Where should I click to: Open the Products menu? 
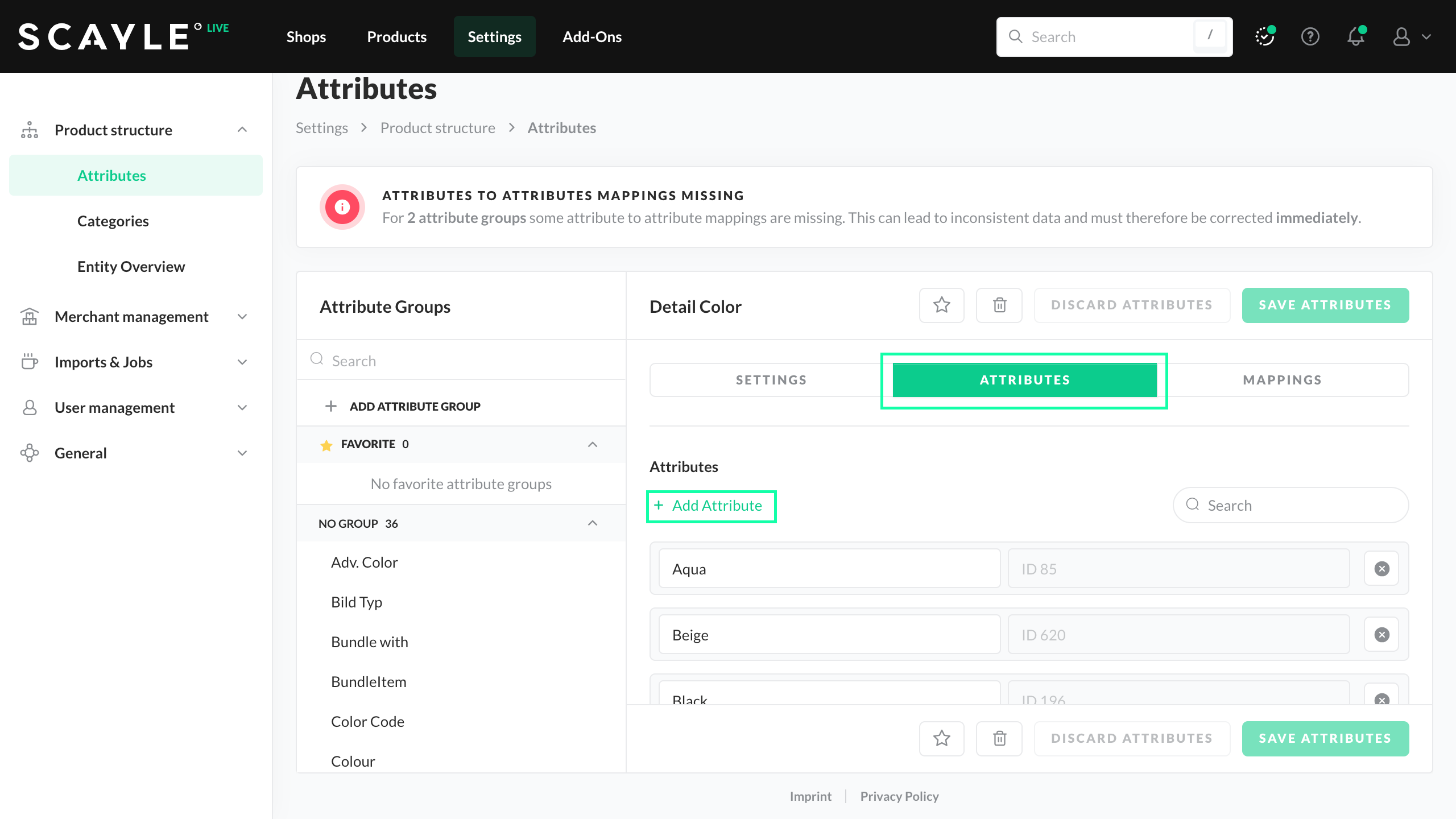click(396, 37)
